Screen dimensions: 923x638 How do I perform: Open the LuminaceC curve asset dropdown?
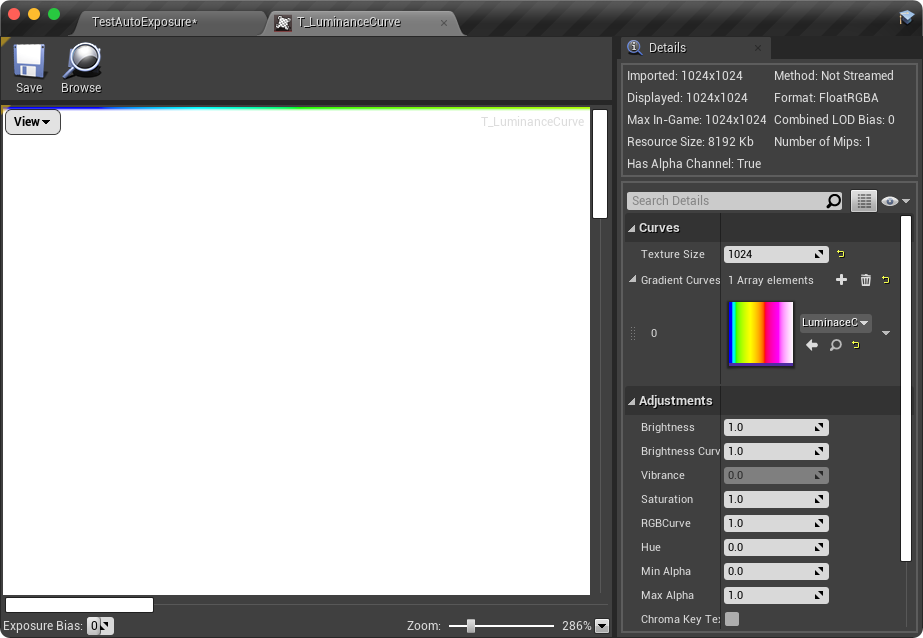(834, 322)
